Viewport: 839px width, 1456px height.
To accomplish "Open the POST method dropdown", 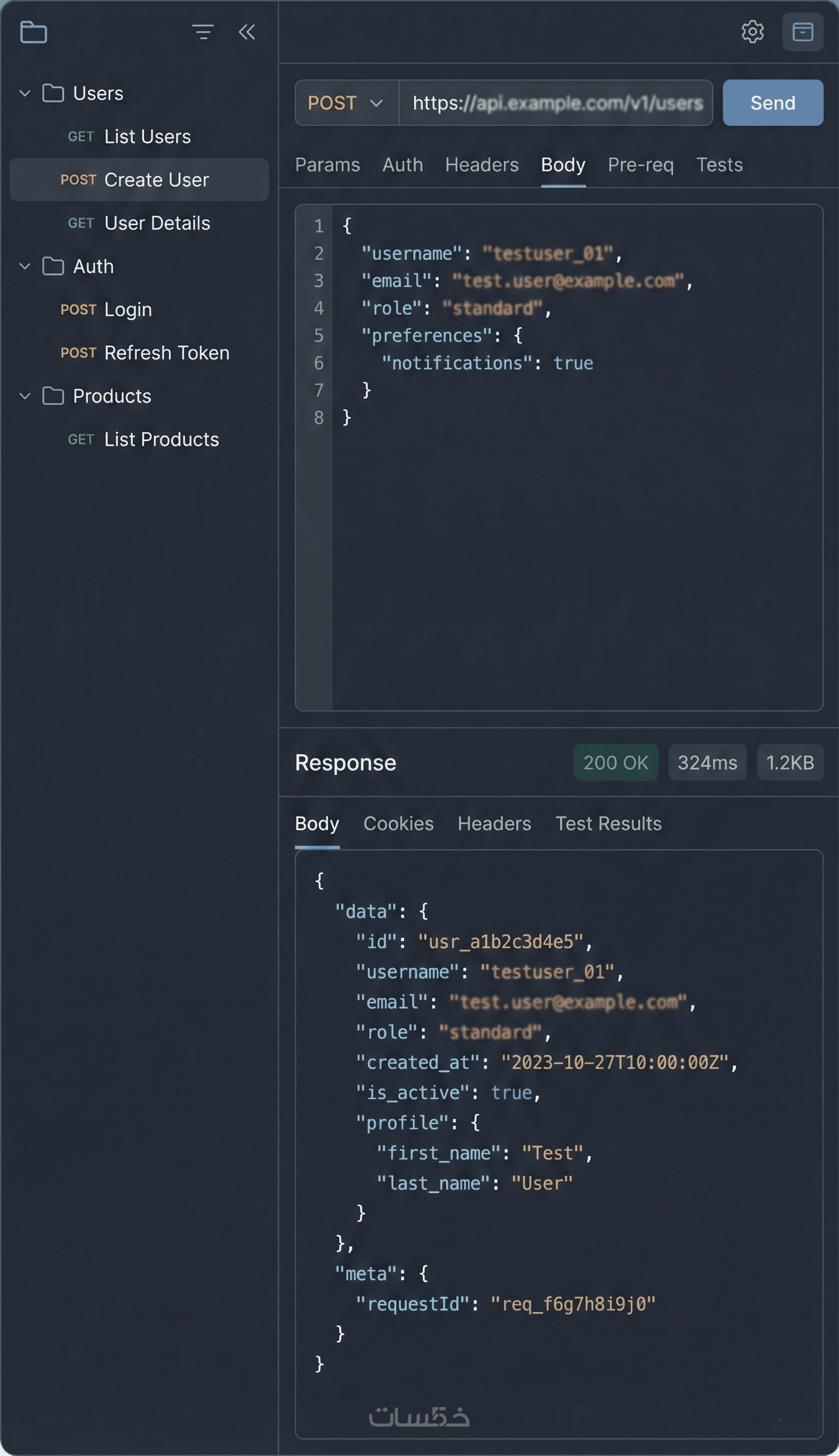I will tap(346, 103).
